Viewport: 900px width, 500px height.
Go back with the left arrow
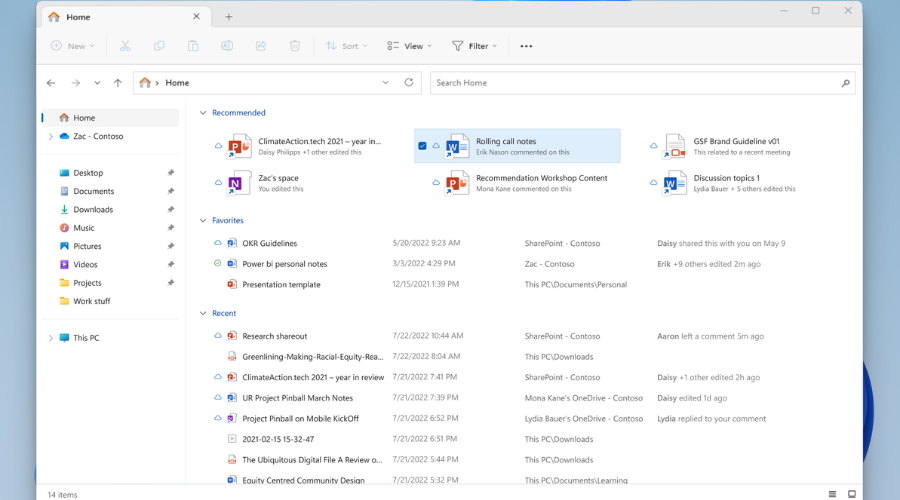(x=51, y=83)
